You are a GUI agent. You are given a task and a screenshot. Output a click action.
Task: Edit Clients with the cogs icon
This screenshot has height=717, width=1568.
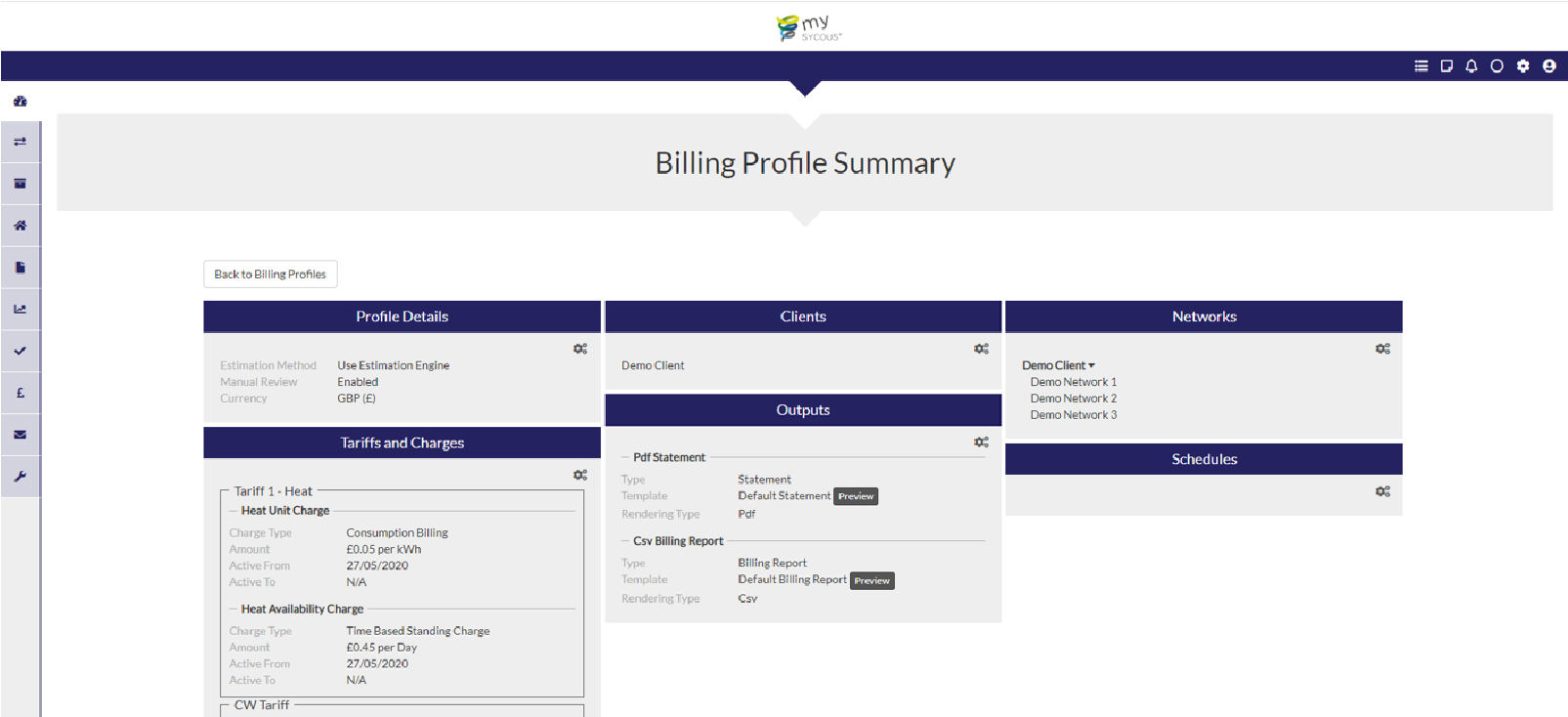pyautogui.click(x=981, y=349)
